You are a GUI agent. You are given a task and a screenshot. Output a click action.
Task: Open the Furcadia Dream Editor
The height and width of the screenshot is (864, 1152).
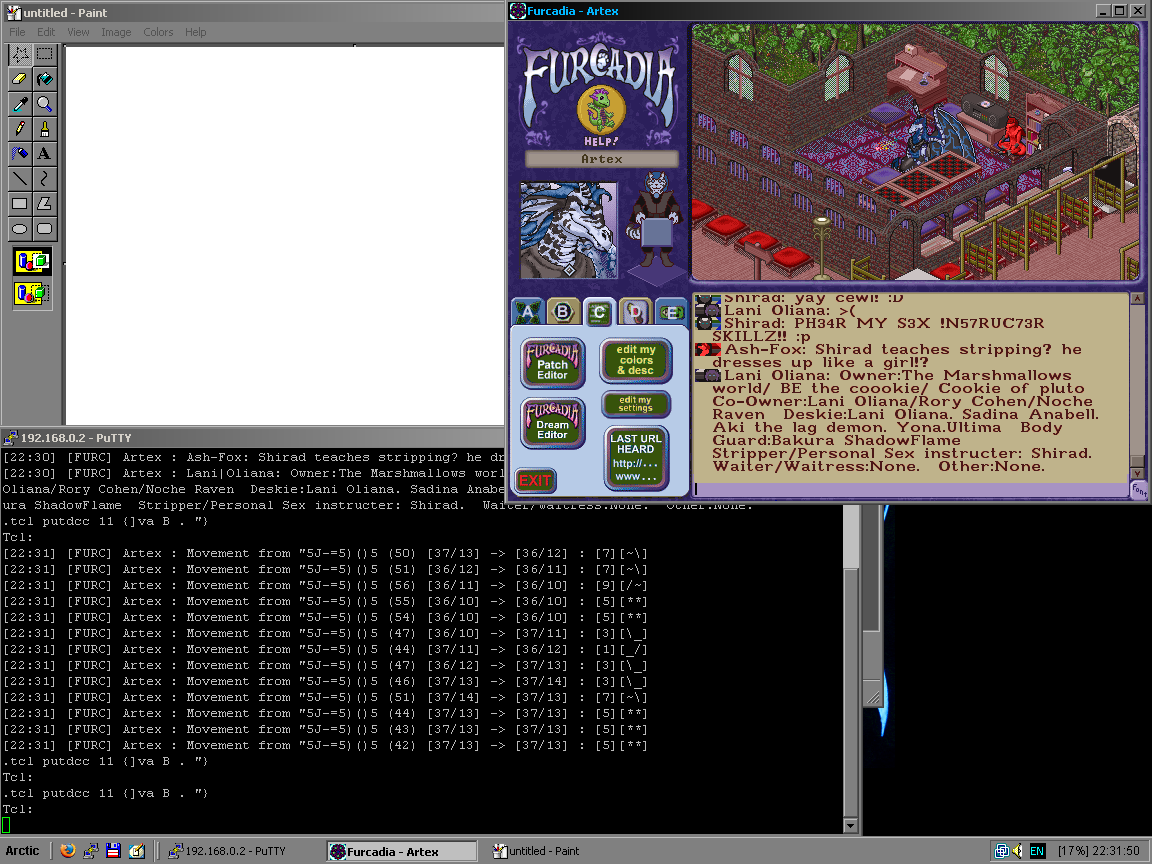[x=552, y=422]
